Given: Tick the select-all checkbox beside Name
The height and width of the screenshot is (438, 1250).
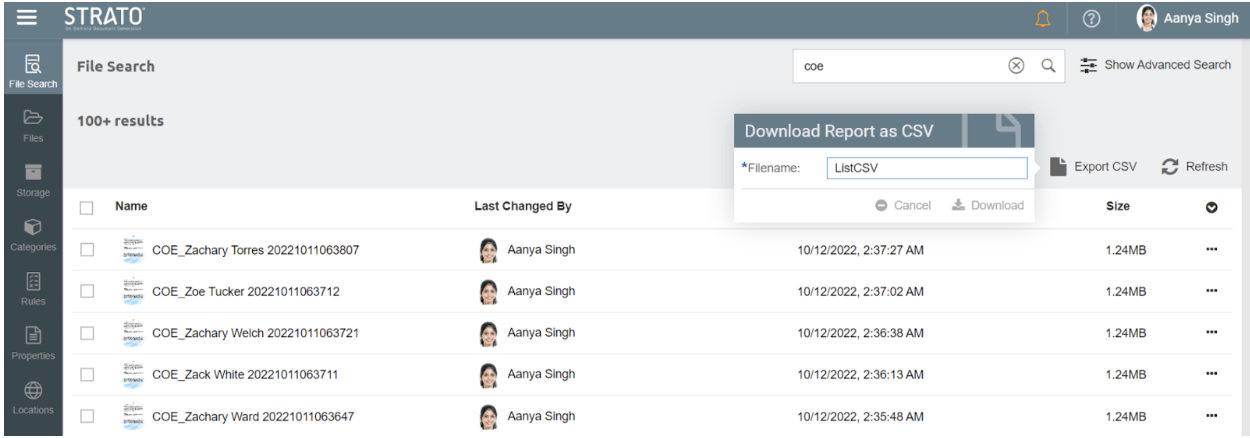Looking at the screenshot, I should click(87, 208).
